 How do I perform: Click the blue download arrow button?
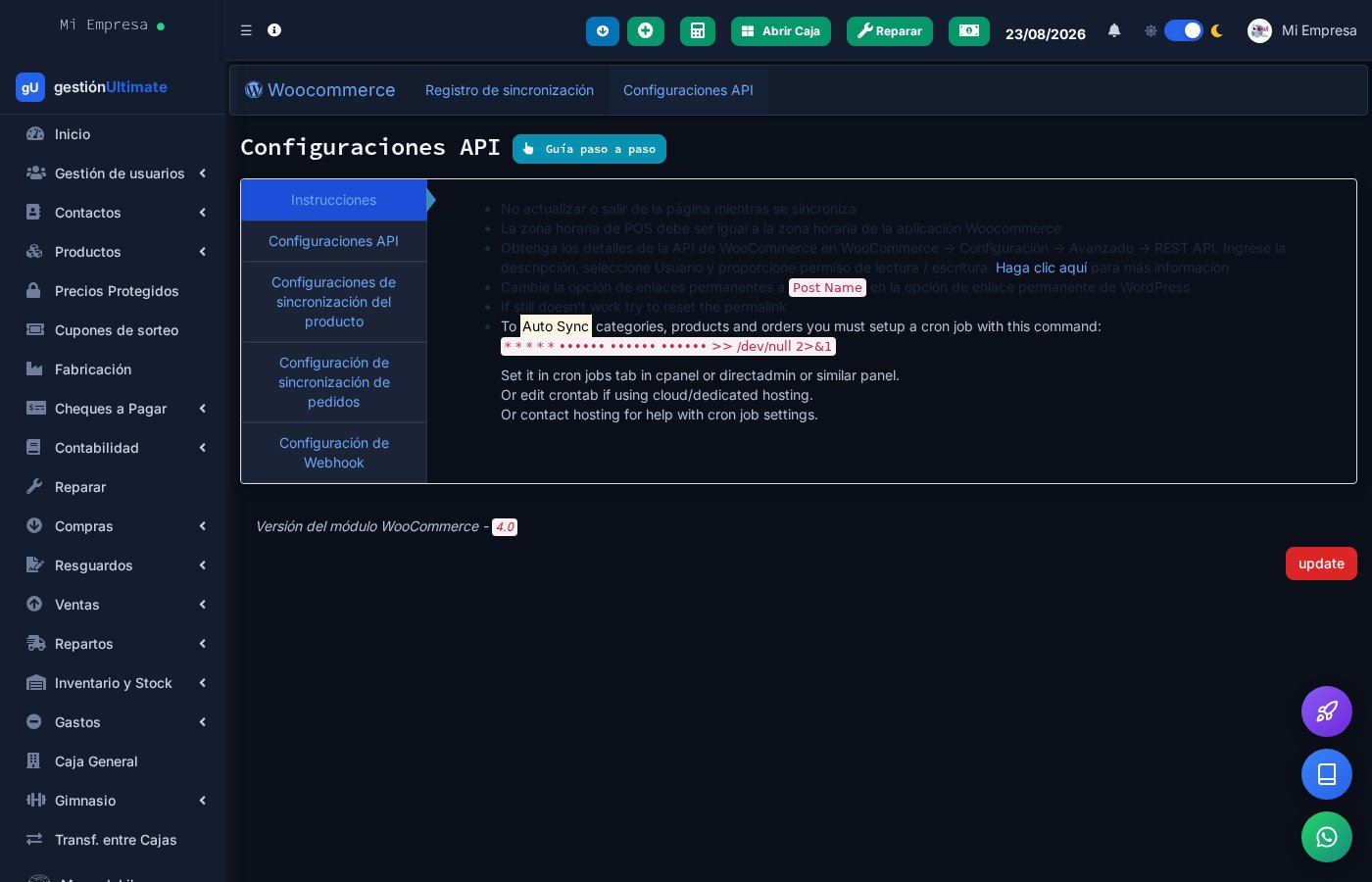pos(603,31)
